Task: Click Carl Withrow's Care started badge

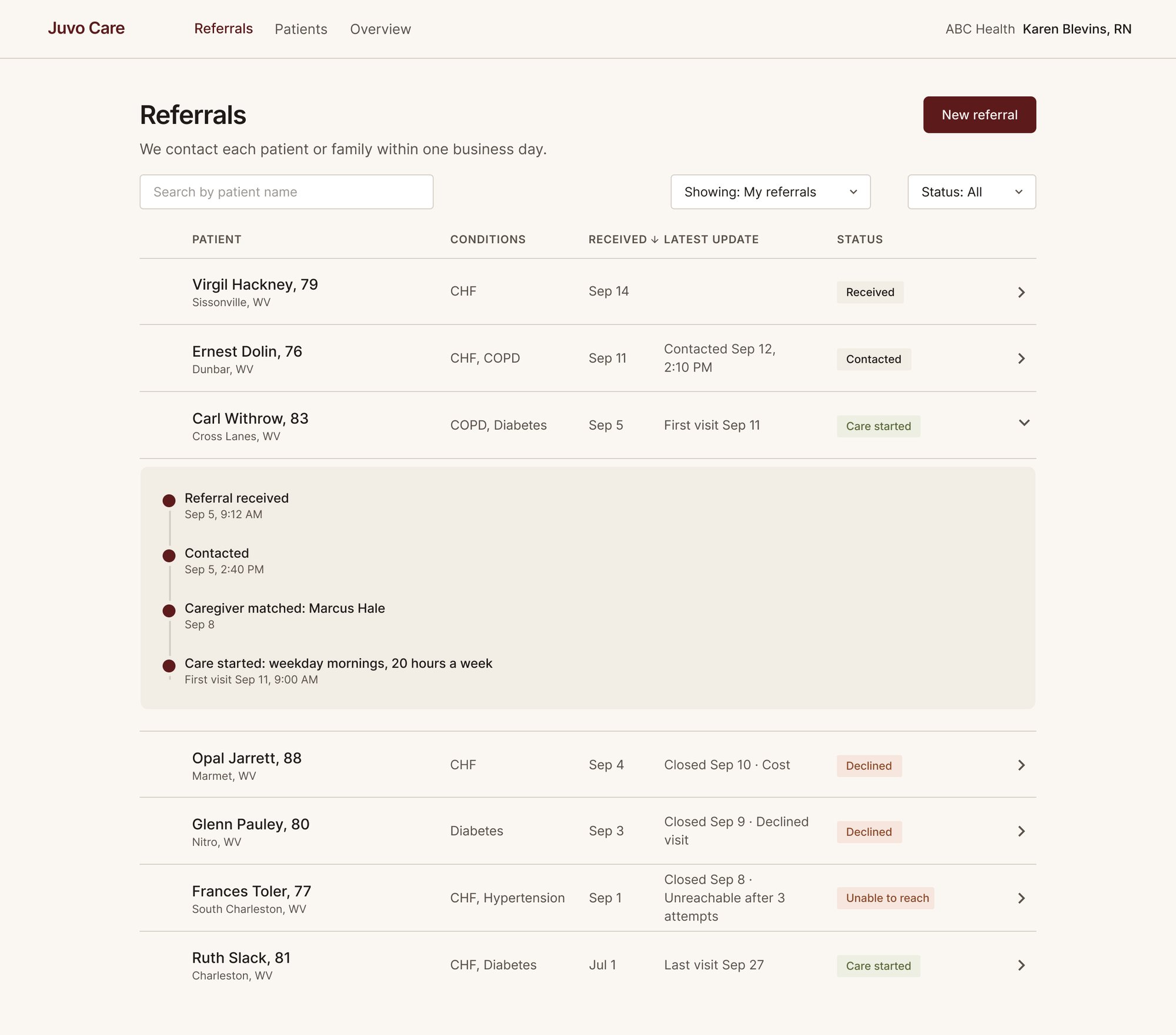Action: point(878,426)
